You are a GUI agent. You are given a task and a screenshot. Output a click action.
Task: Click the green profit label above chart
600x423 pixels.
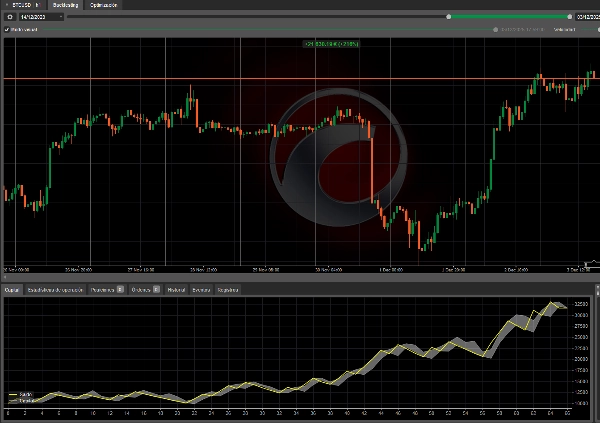pos(330,44)
